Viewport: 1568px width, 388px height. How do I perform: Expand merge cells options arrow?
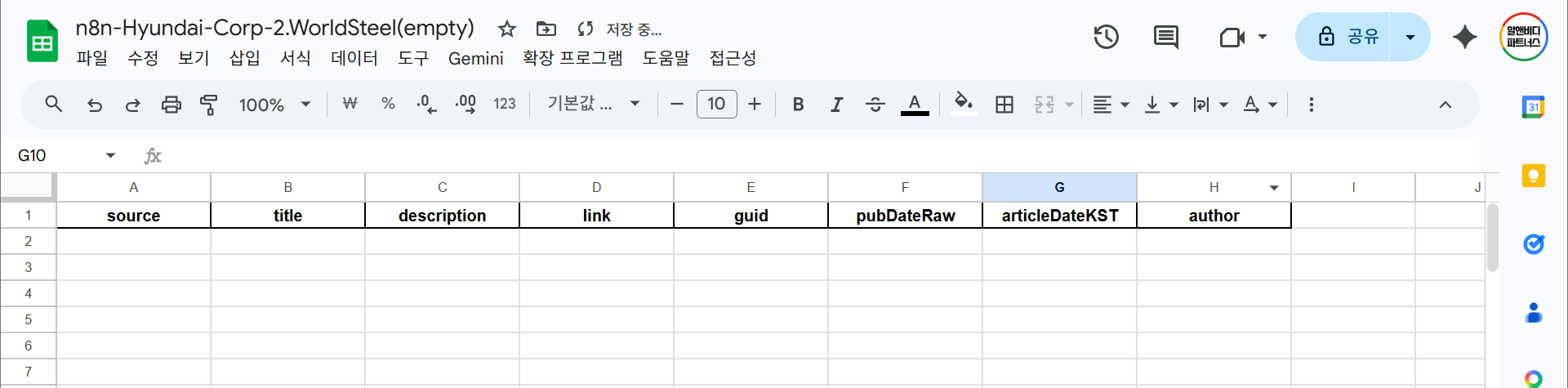[1069, 105]
